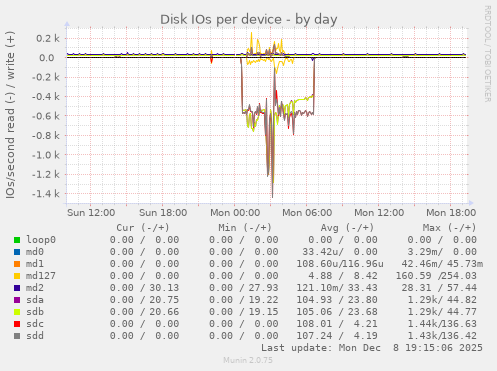
Task: Click the y-axis title IOs/second read / write
Action: coord(10,115)
